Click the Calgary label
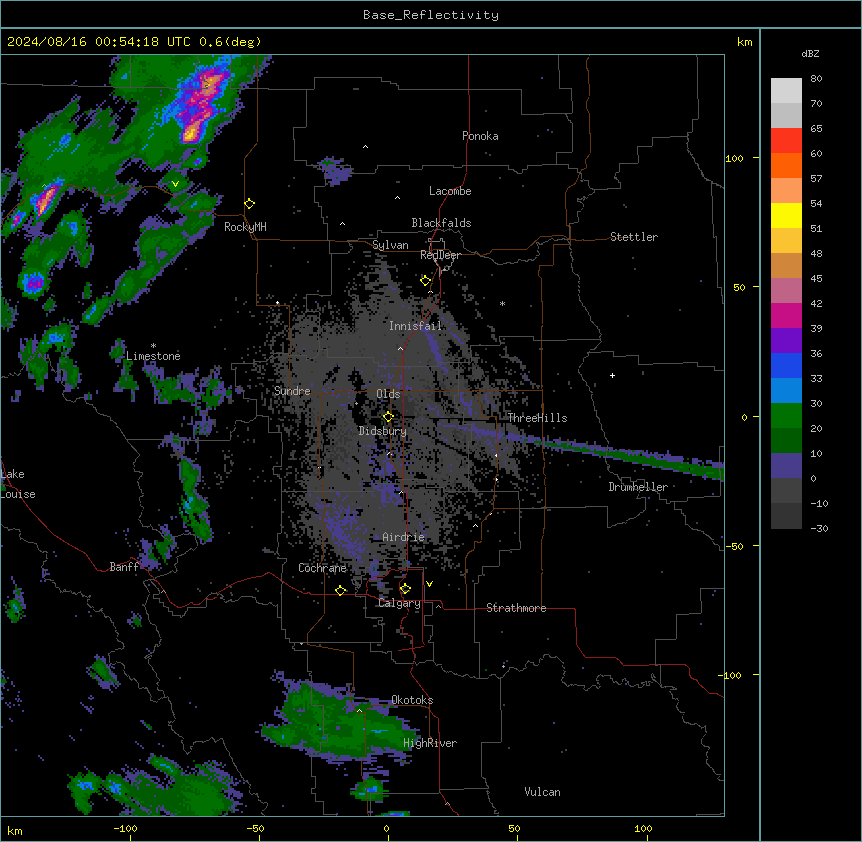 click(x=399, y=603)
